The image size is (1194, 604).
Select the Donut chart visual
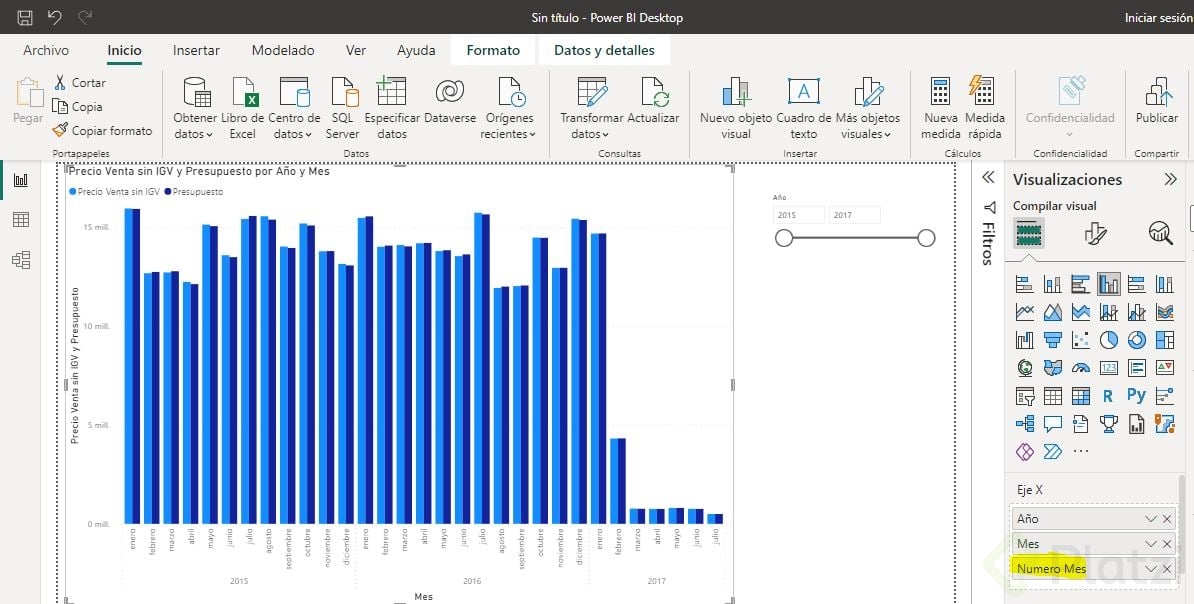coord(1136,340)
